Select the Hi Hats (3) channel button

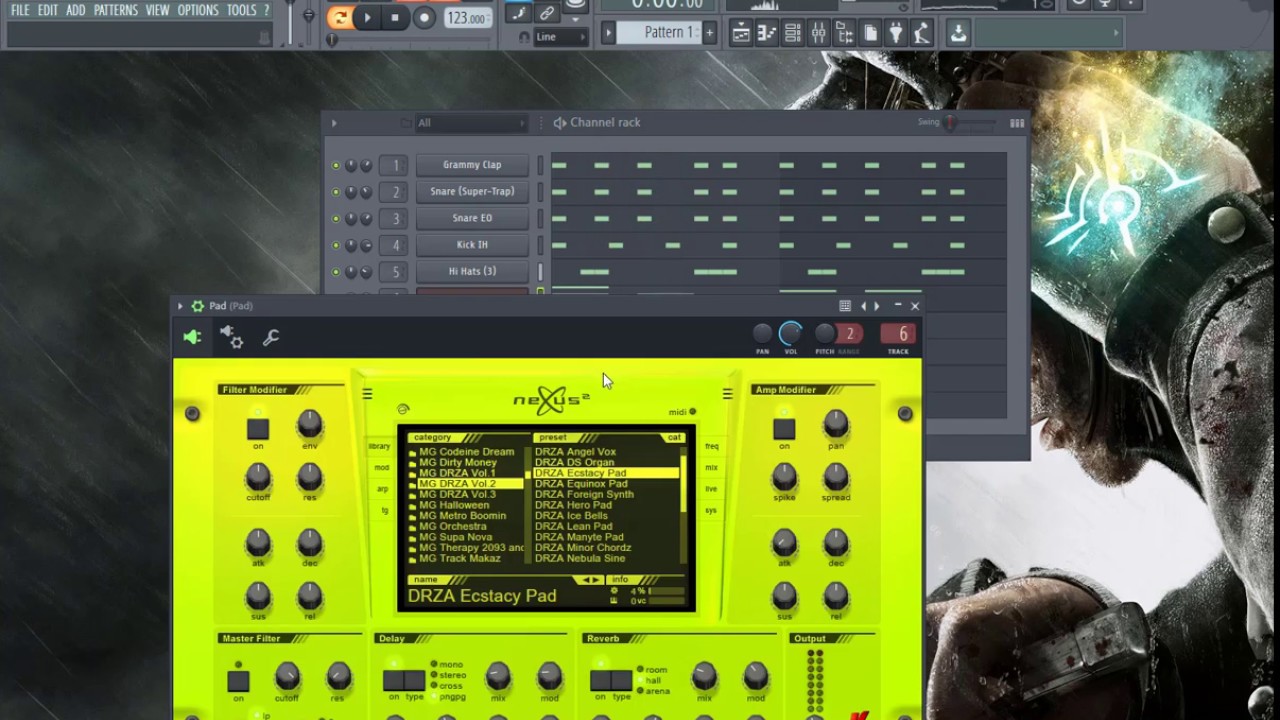(x=472, y=272)
